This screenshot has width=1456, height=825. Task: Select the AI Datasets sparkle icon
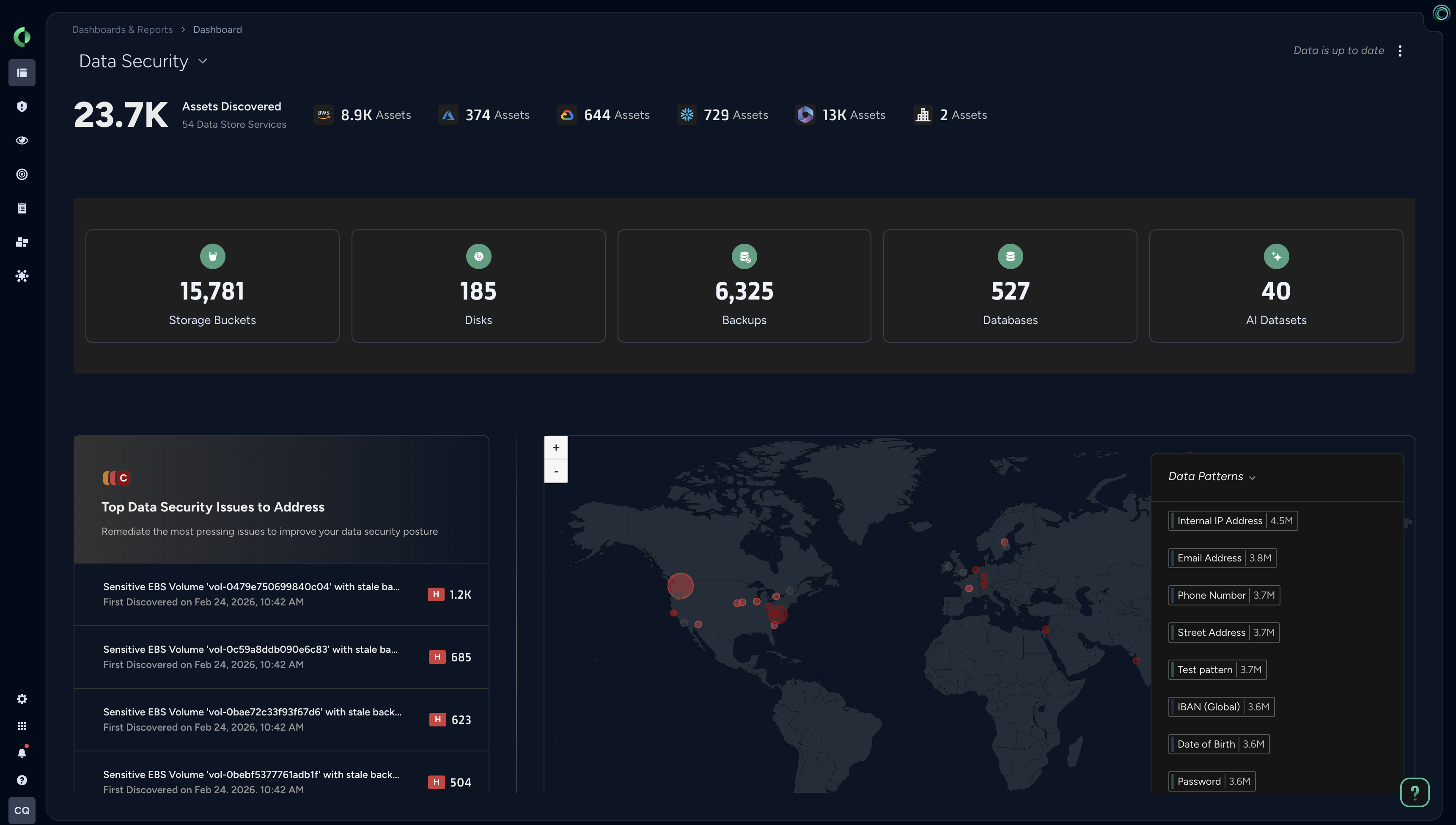[x=1276, y=256]
